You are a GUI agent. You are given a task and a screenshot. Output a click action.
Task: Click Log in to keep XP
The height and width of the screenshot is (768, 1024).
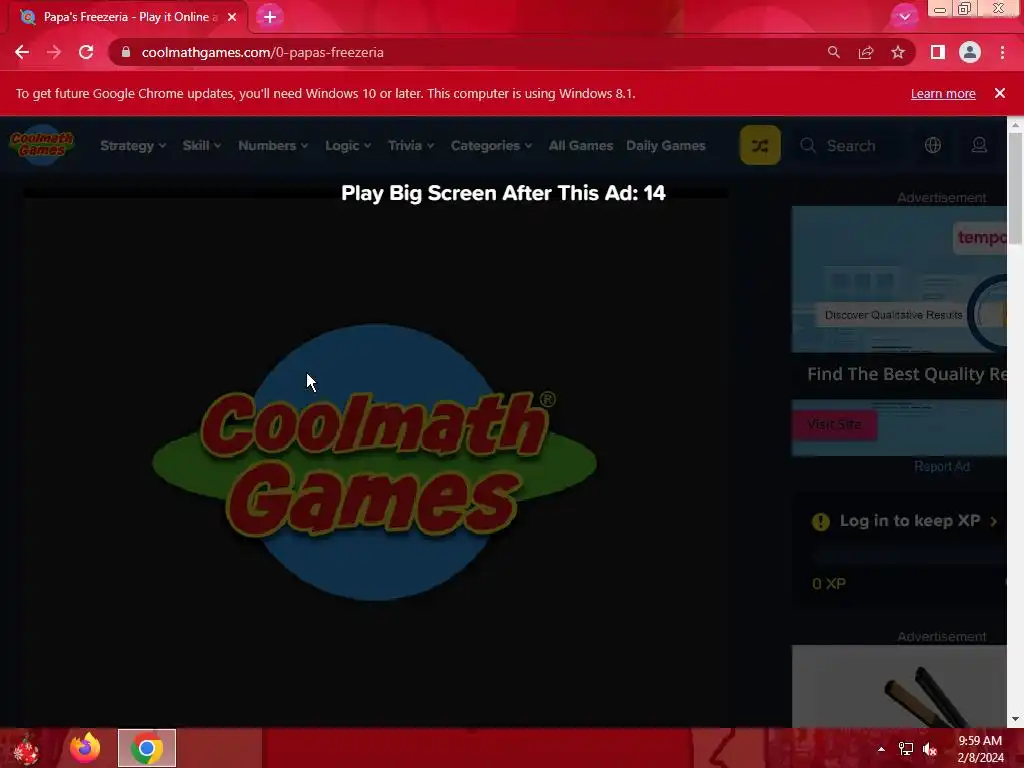click(x=910, y=520)
